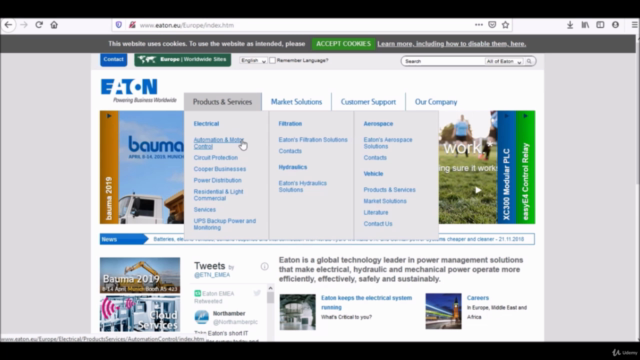Open UPS Backup Power and Monitoring

pyautogui.click(x=224, y=224)
